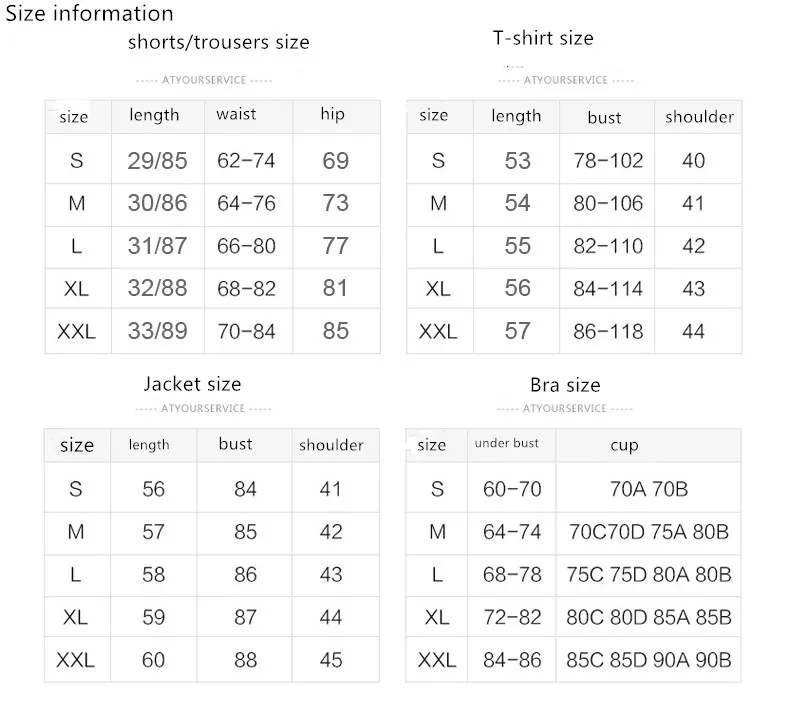This screenshot has width=790, height=714.
Task: Click the 'Bra size' title
Action: 565,385
